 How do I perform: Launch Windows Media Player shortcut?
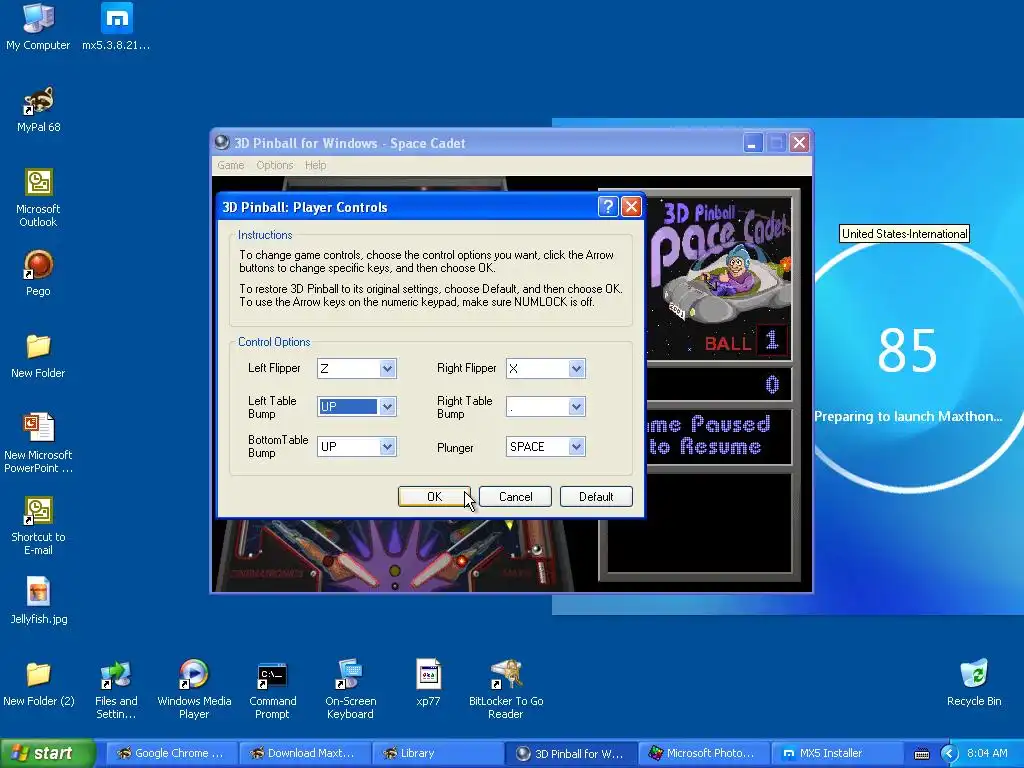194,690
